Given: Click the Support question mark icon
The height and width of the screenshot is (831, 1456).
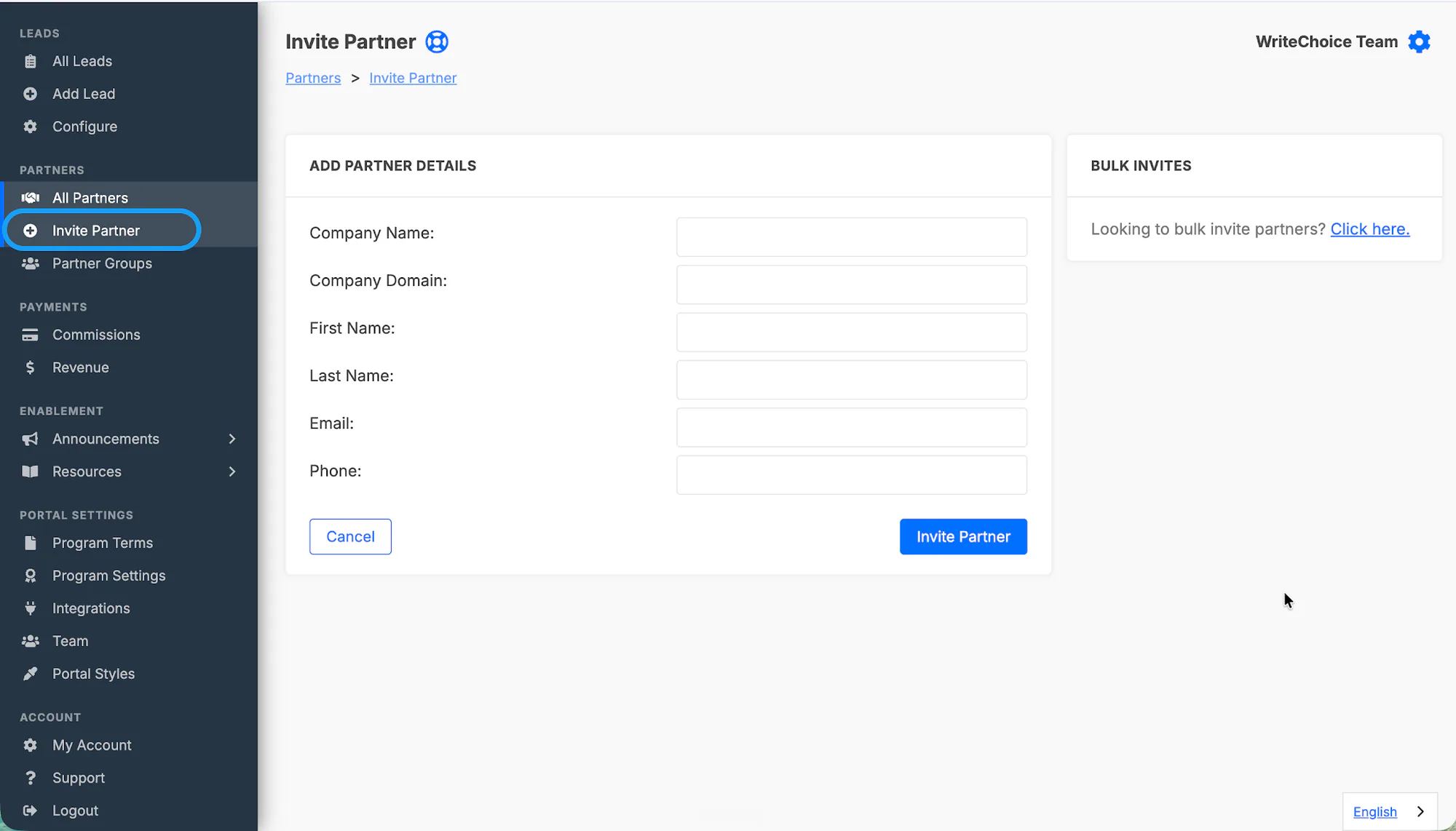Looking at the screenshot, I should pyautogui.click(x=30, y=778).
